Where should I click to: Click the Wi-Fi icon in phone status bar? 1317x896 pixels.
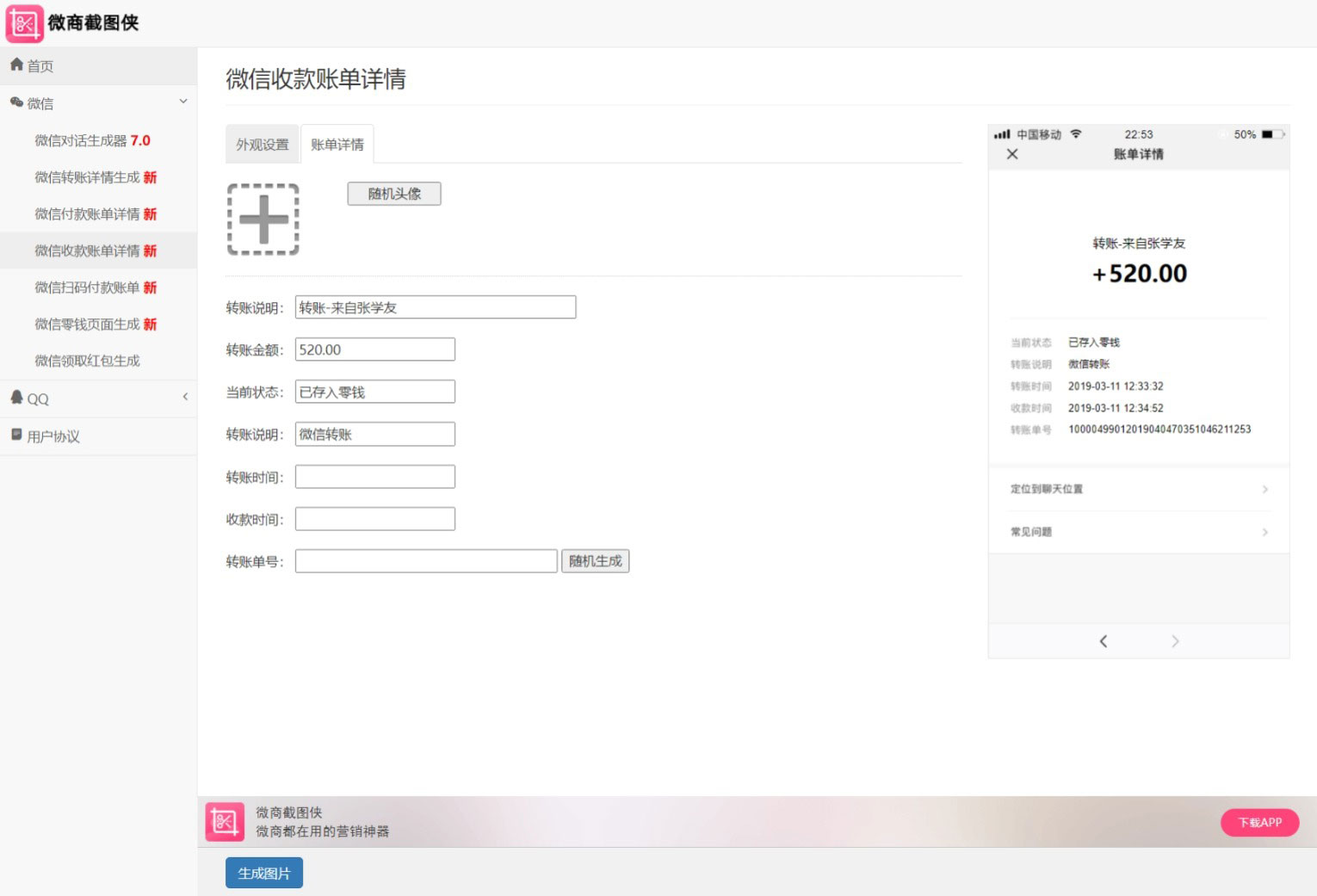(x=1076, y=134)
